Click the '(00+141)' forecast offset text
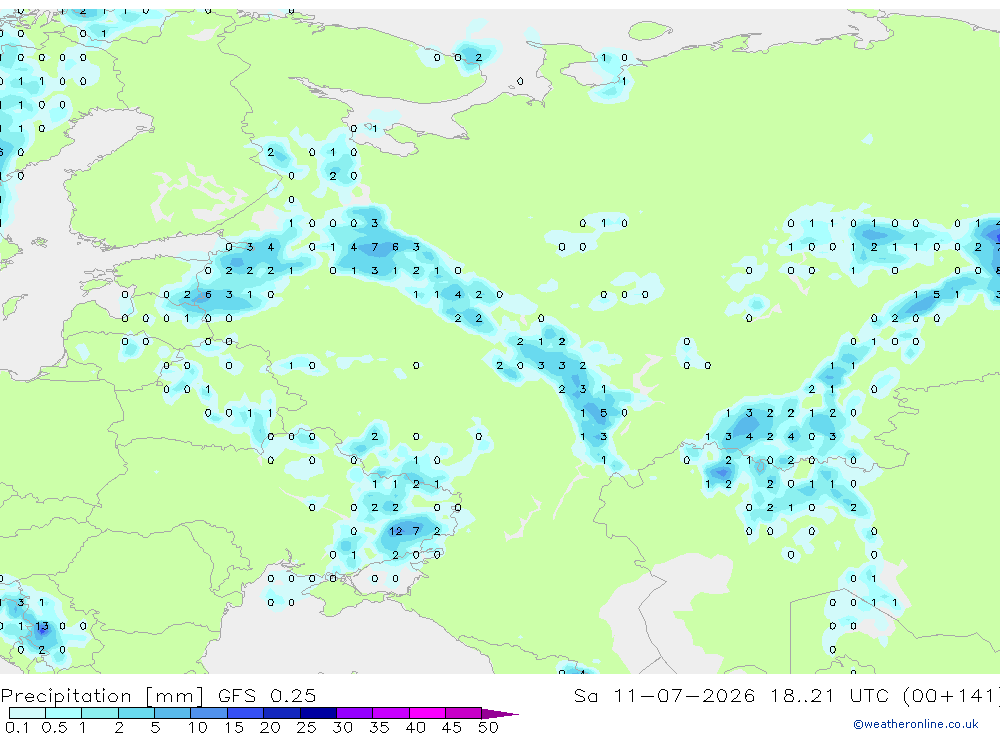The height and width of the screenshot is (733, 1000). (952, 695)
